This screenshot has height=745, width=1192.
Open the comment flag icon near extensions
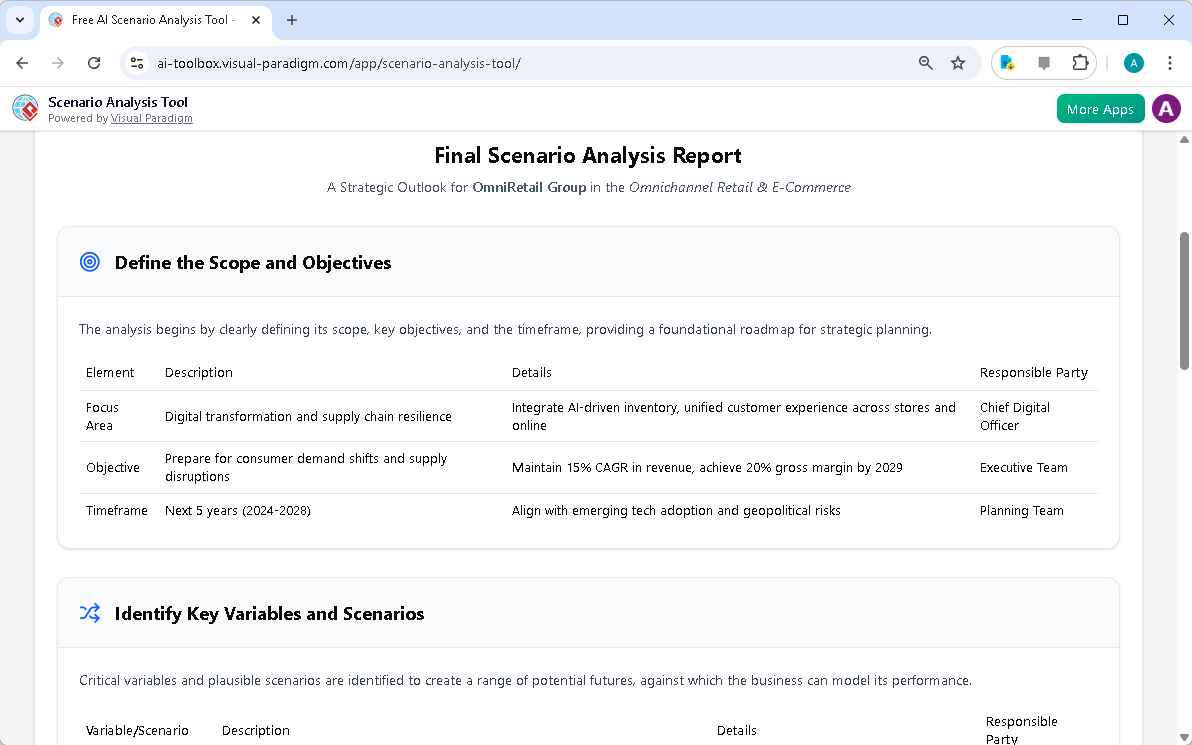1042,62
